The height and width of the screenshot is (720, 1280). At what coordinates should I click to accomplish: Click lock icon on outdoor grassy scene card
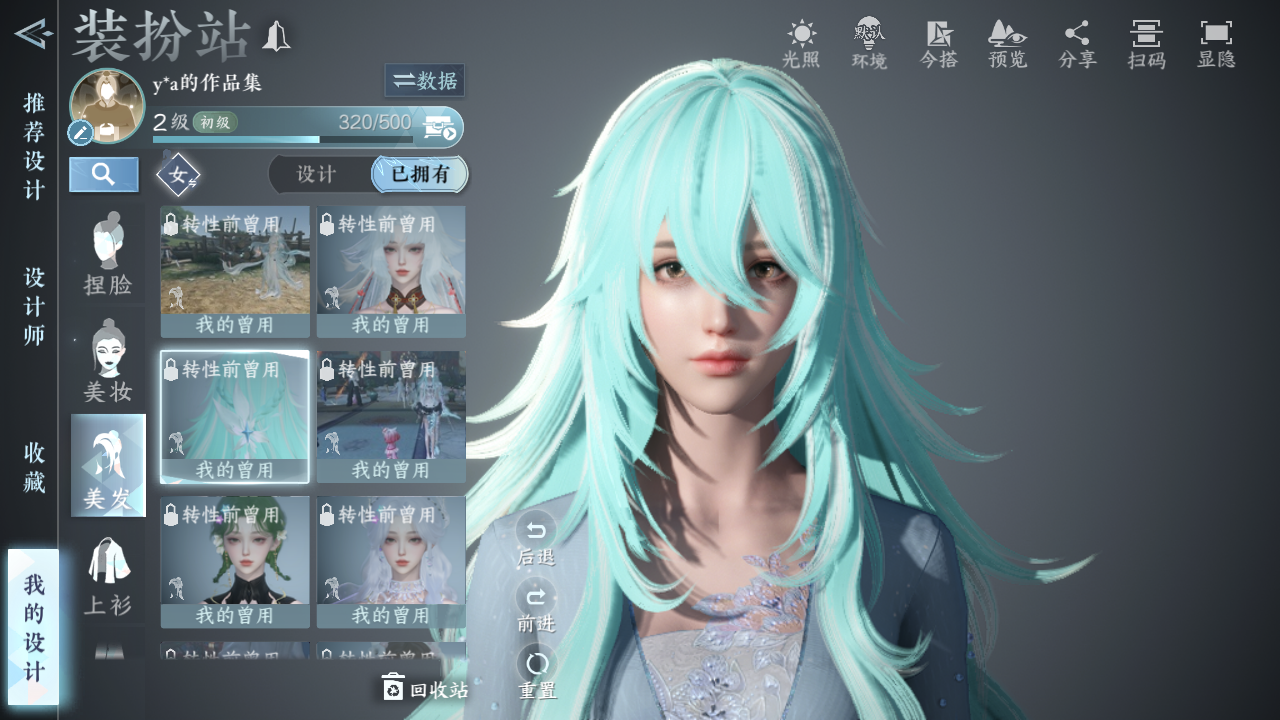pyautogui.click(x=171, y=225)
